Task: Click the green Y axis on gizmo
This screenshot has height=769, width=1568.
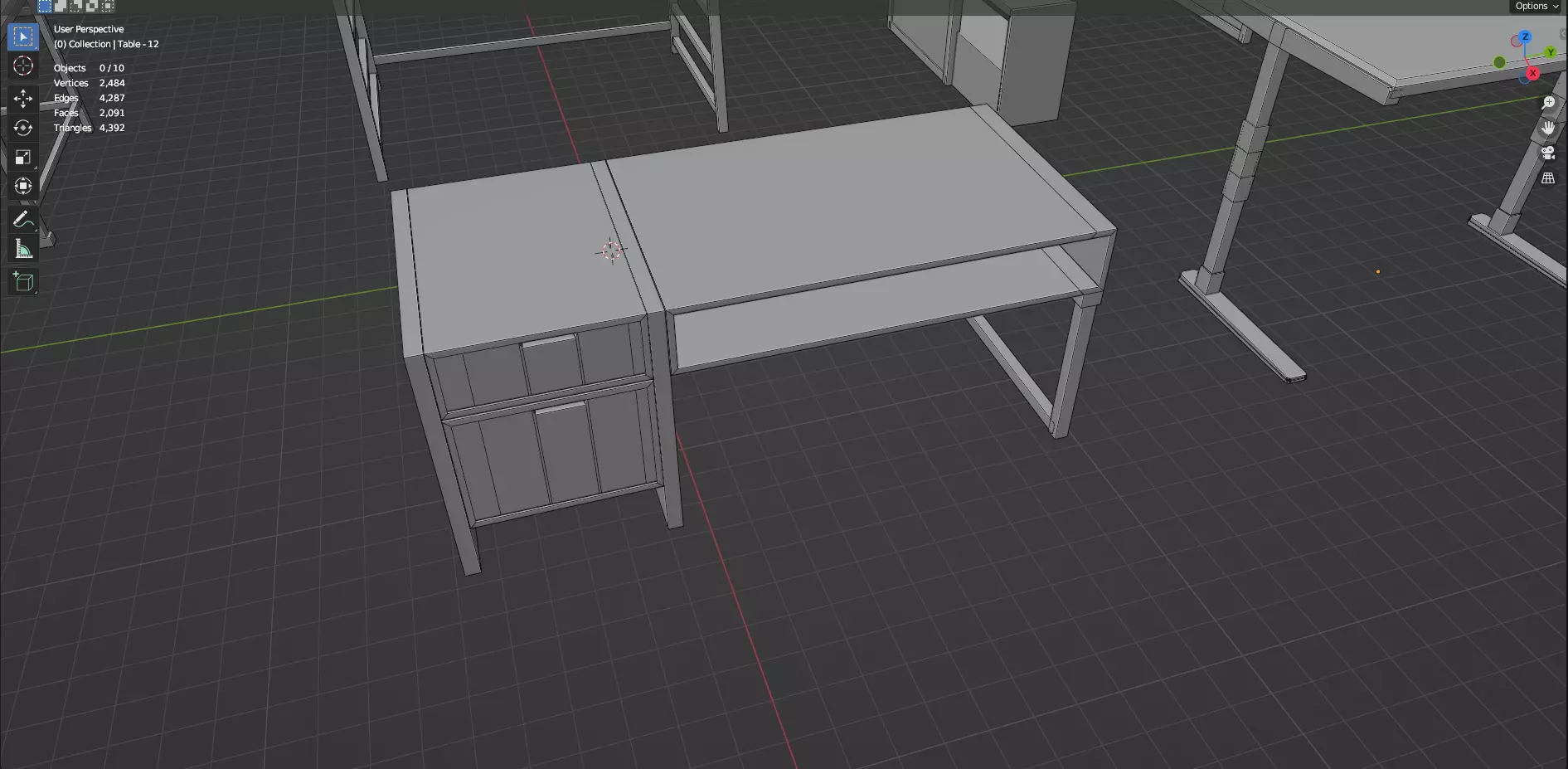Action: (x=1551, y=52)
